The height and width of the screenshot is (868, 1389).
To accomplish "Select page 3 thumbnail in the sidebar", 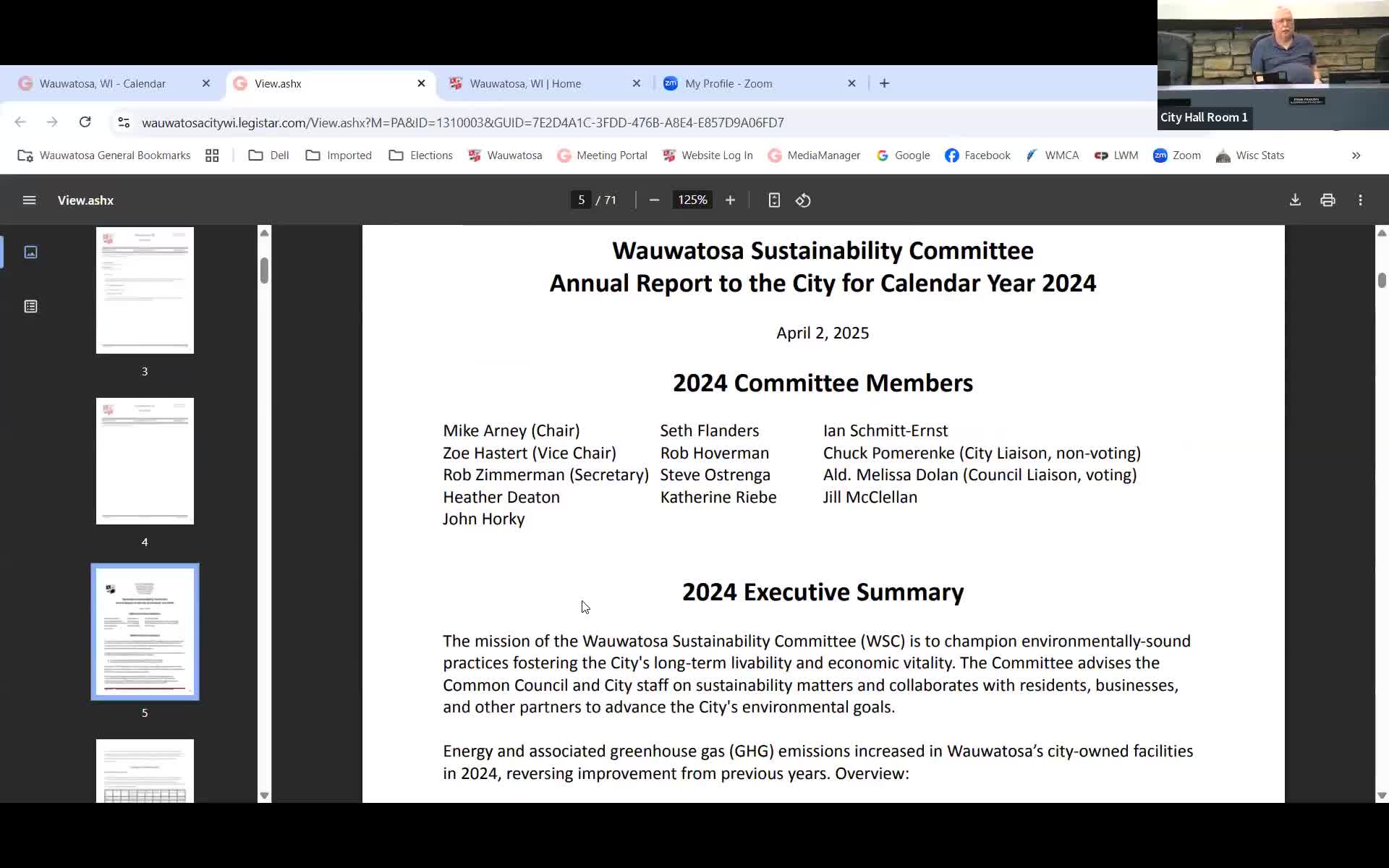I will point(145,290).
